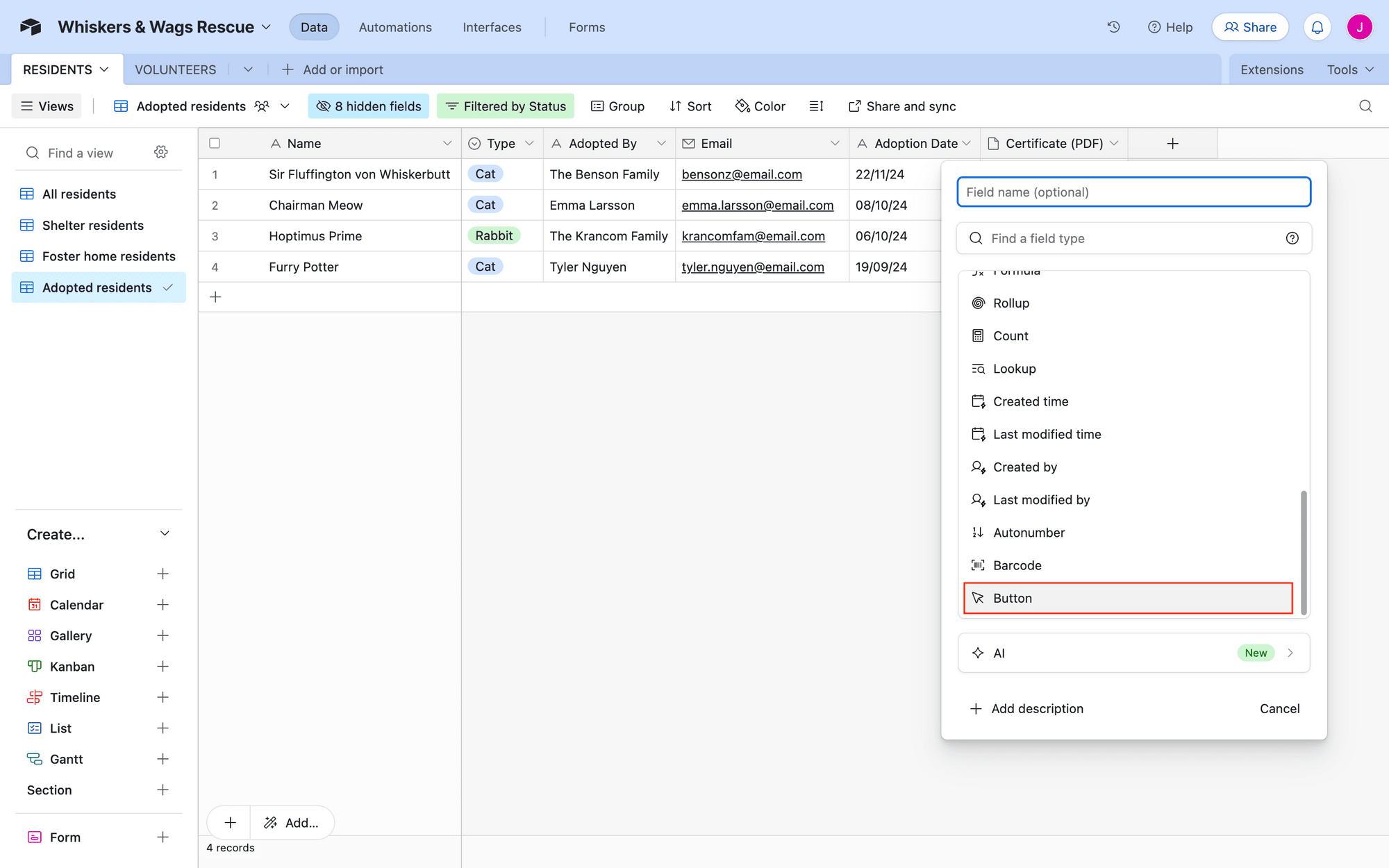Open the notifications bell

click(1317, 26)
